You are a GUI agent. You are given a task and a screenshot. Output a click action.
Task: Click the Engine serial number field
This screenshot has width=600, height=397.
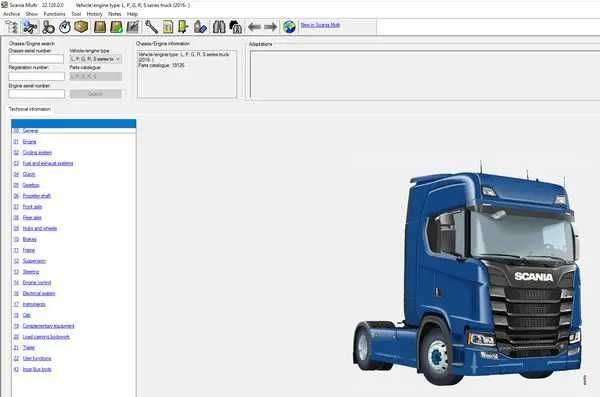[x=37, y=94]
